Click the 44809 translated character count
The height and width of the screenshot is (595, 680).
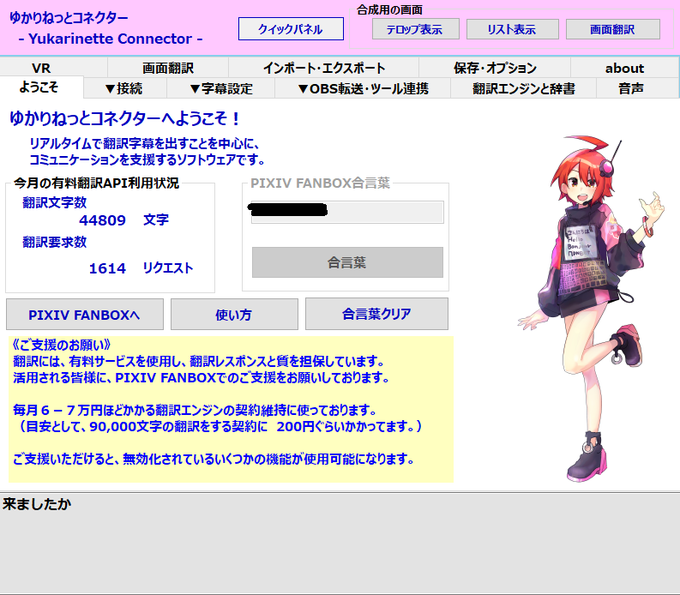102,220
